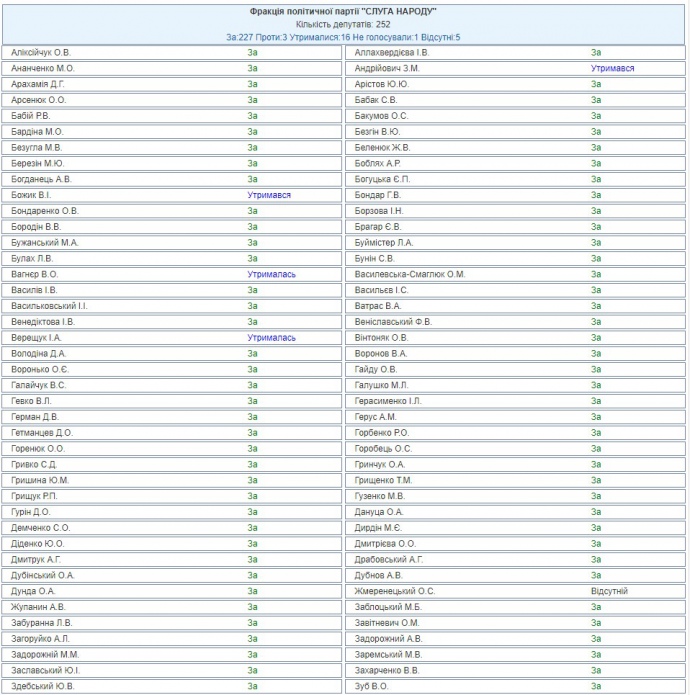Image resolution: width=690 pixels, height=695 pixels.
Task: Select deputy name Брагар Є.В.
Action: (378, 226)
